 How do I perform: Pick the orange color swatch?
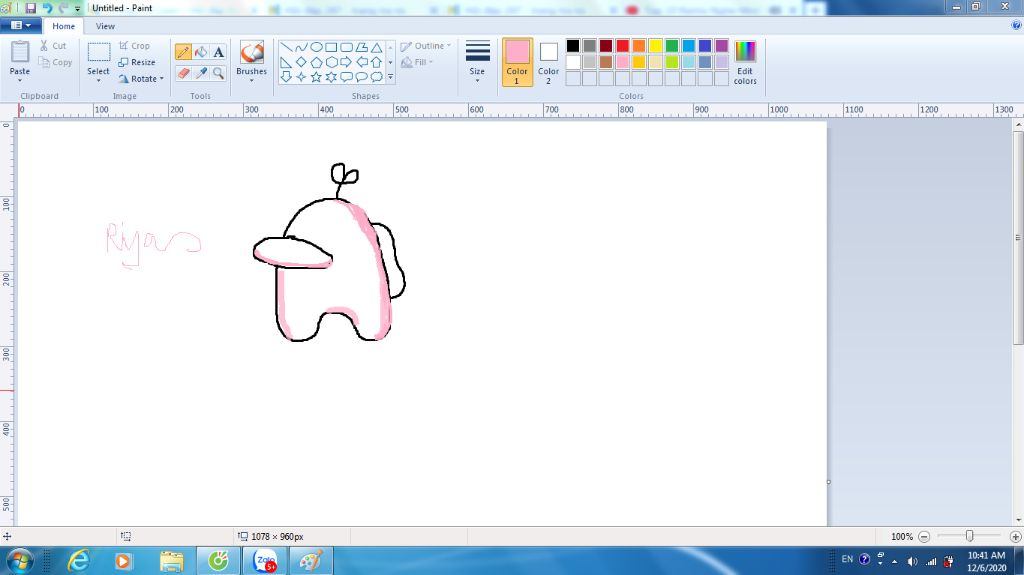coord(639,46)
